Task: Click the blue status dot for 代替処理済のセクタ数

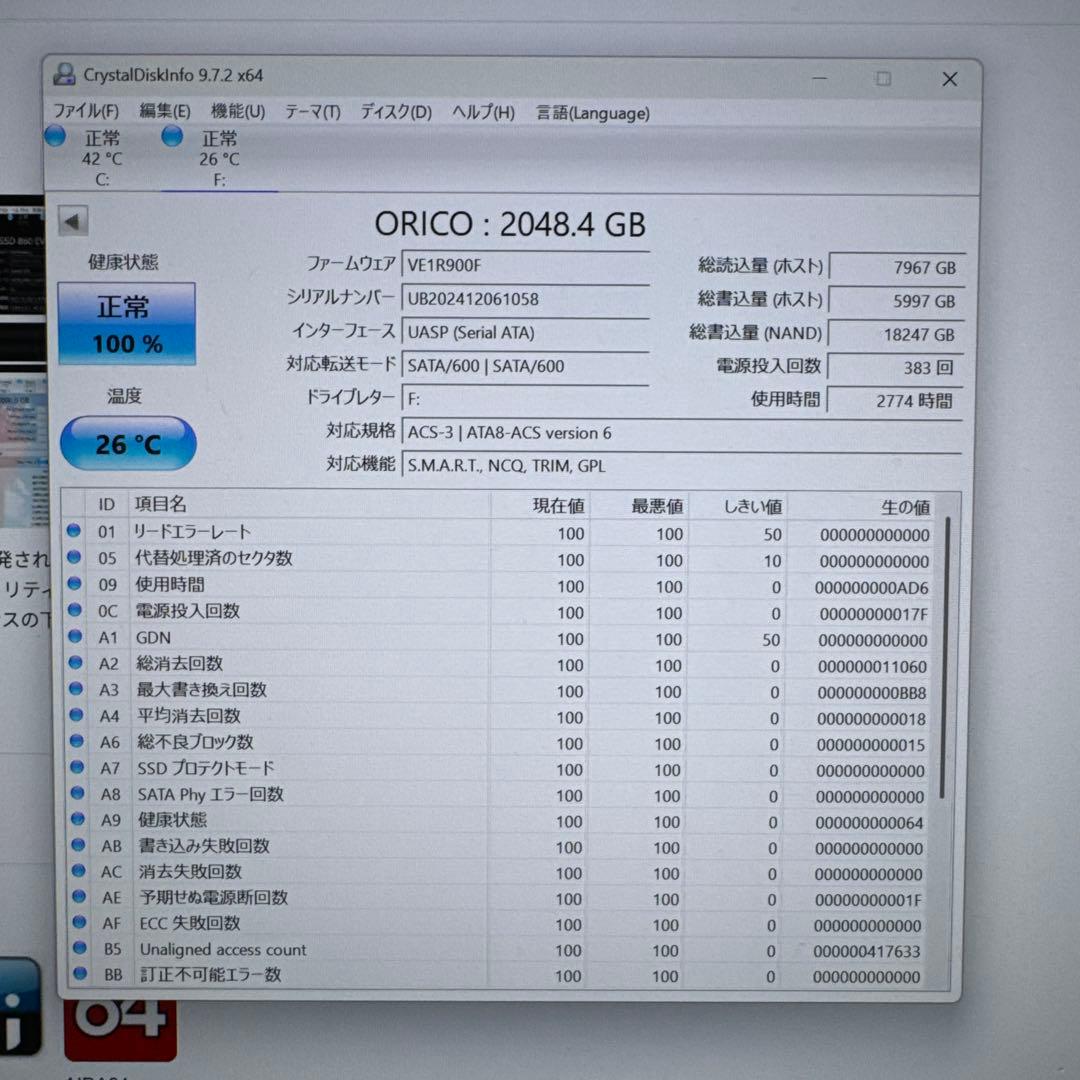Action: [x=74, y=557]
